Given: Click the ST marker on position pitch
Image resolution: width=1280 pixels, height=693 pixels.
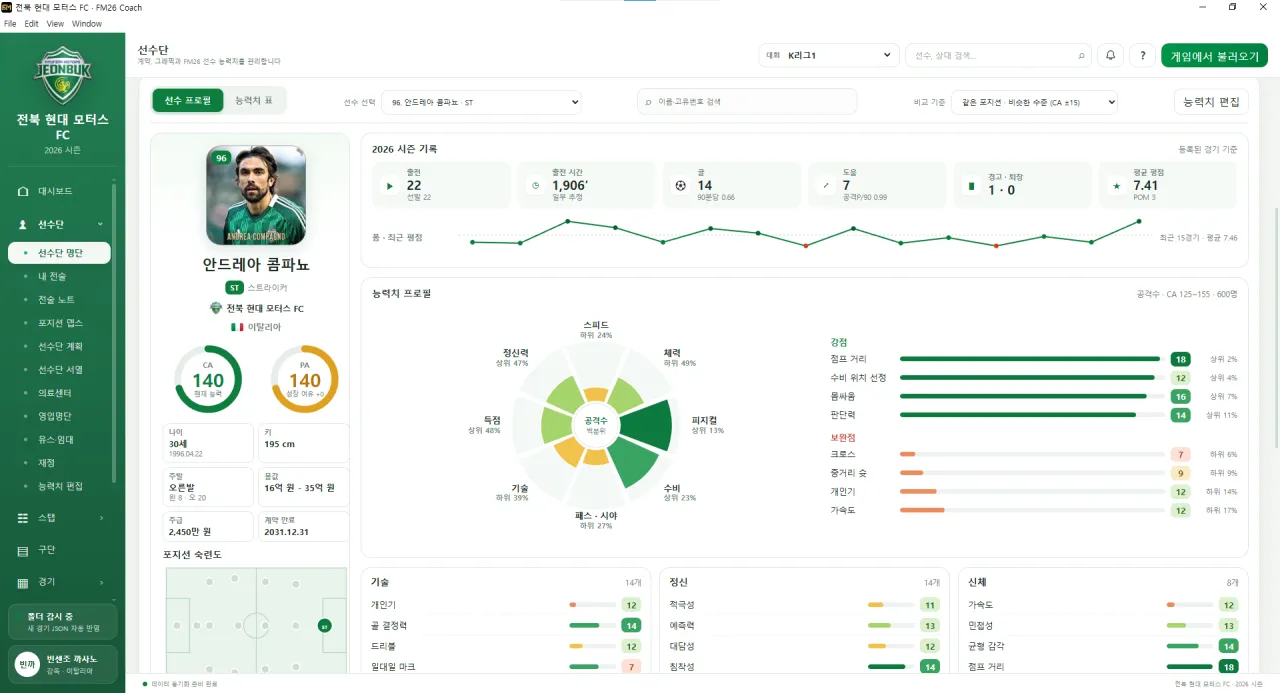Looking at the screenshot, I should point(324,626).
